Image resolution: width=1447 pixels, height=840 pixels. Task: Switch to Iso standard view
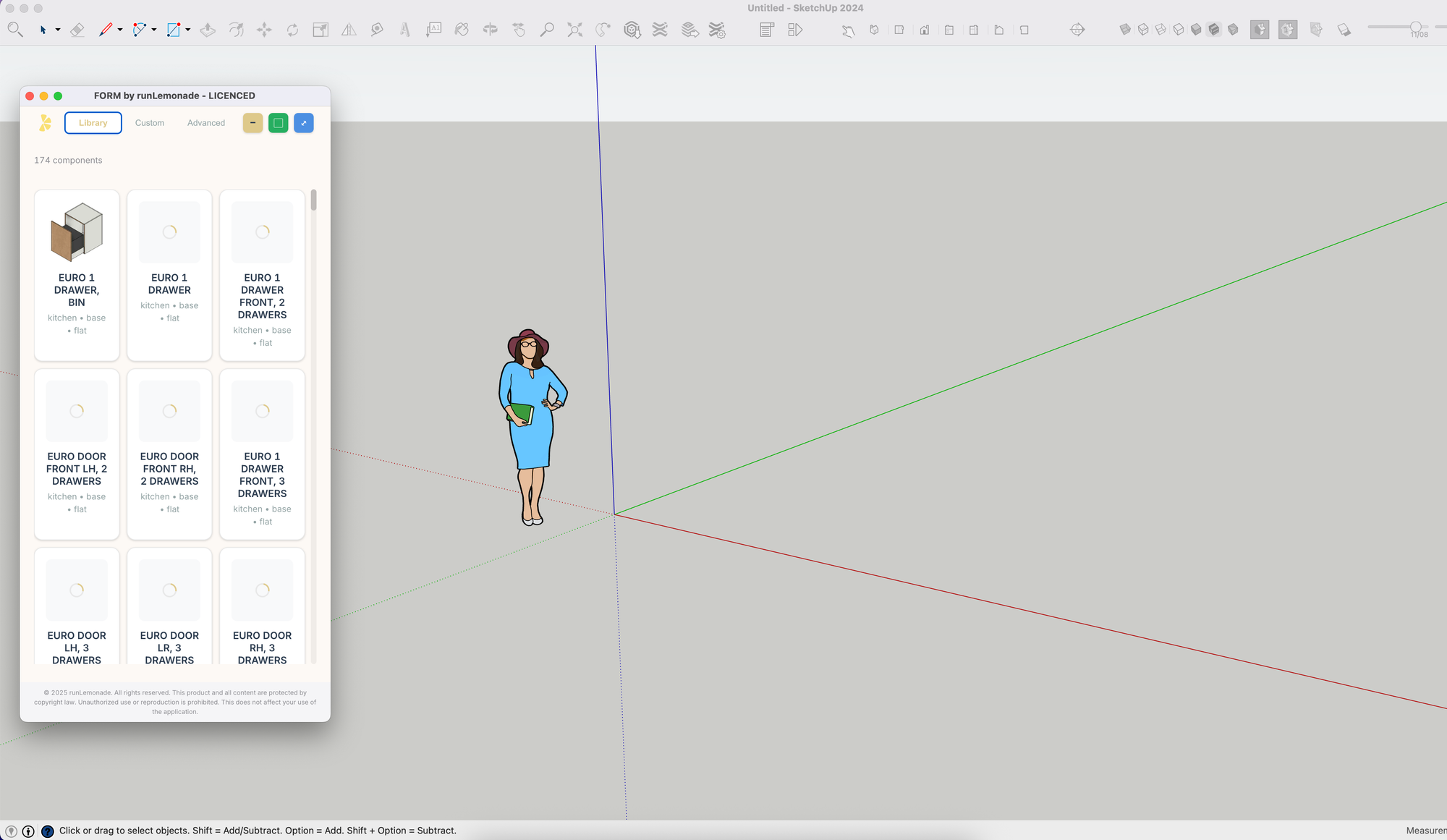point(874,30)
